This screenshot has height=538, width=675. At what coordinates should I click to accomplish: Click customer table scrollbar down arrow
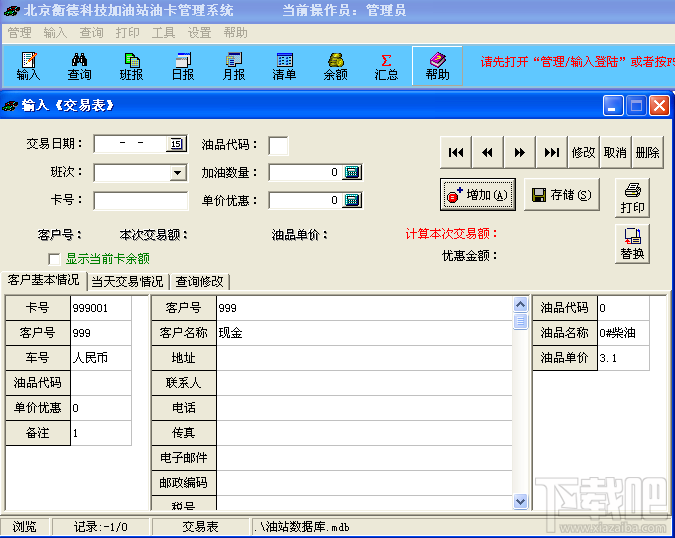[520, 501]
